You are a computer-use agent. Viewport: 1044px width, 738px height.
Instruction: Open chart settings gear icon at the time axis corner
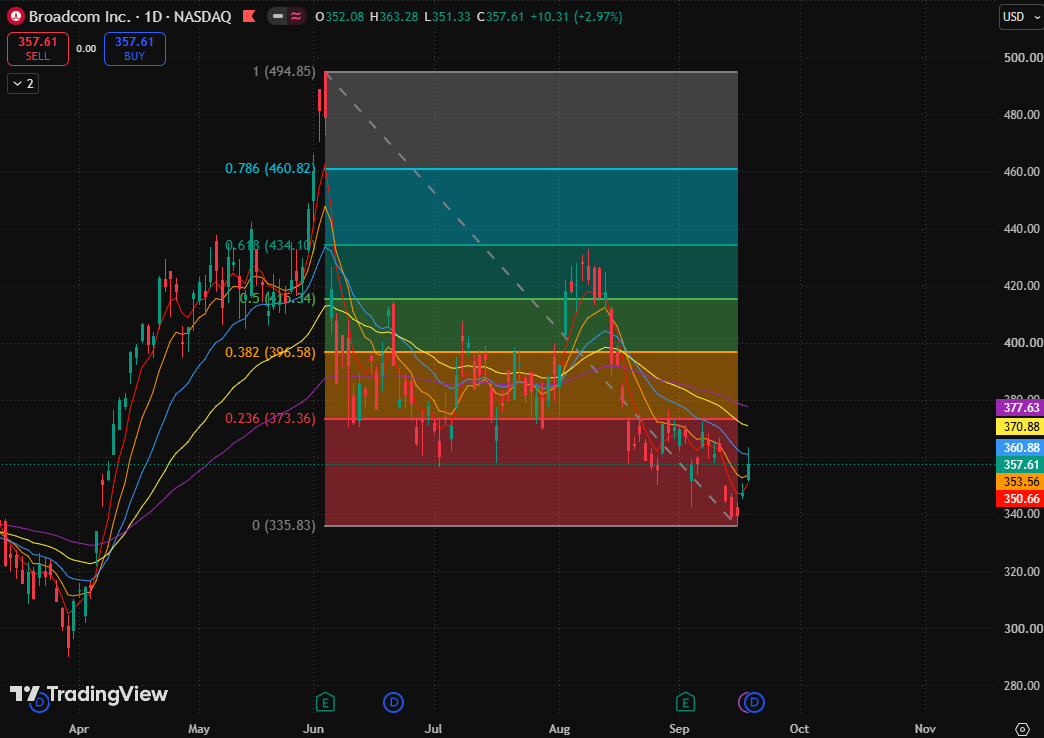[1022, 729]
